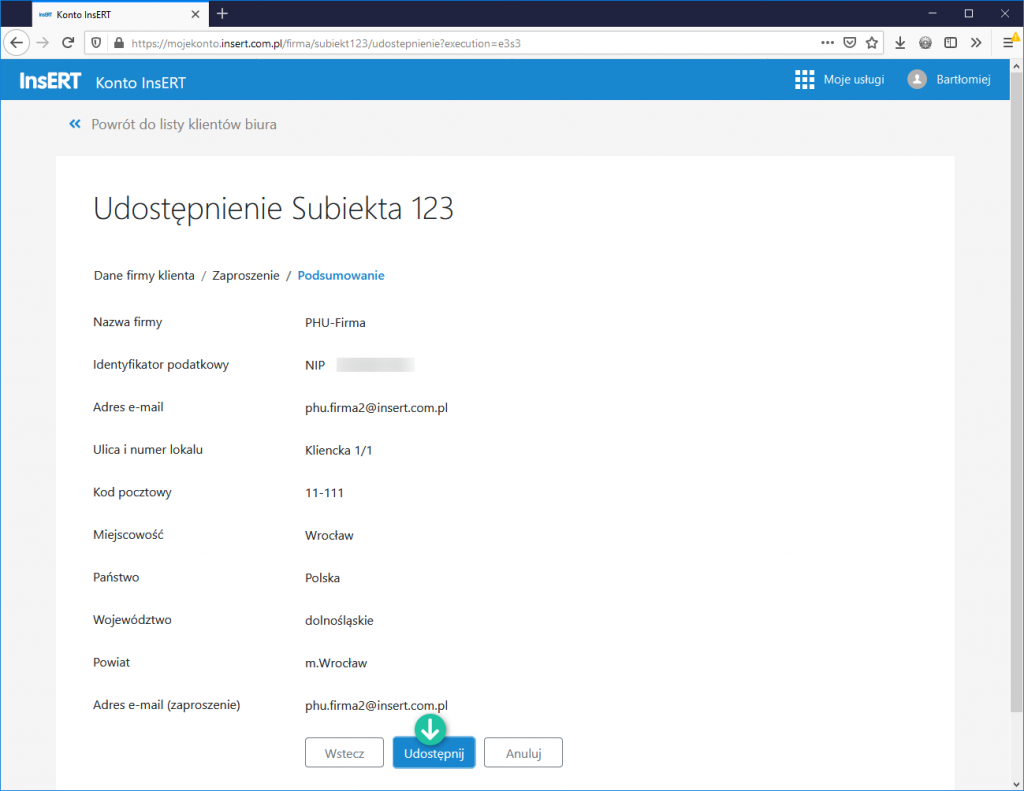
Task: Click the dolnośląskie value
Action: 339,621
